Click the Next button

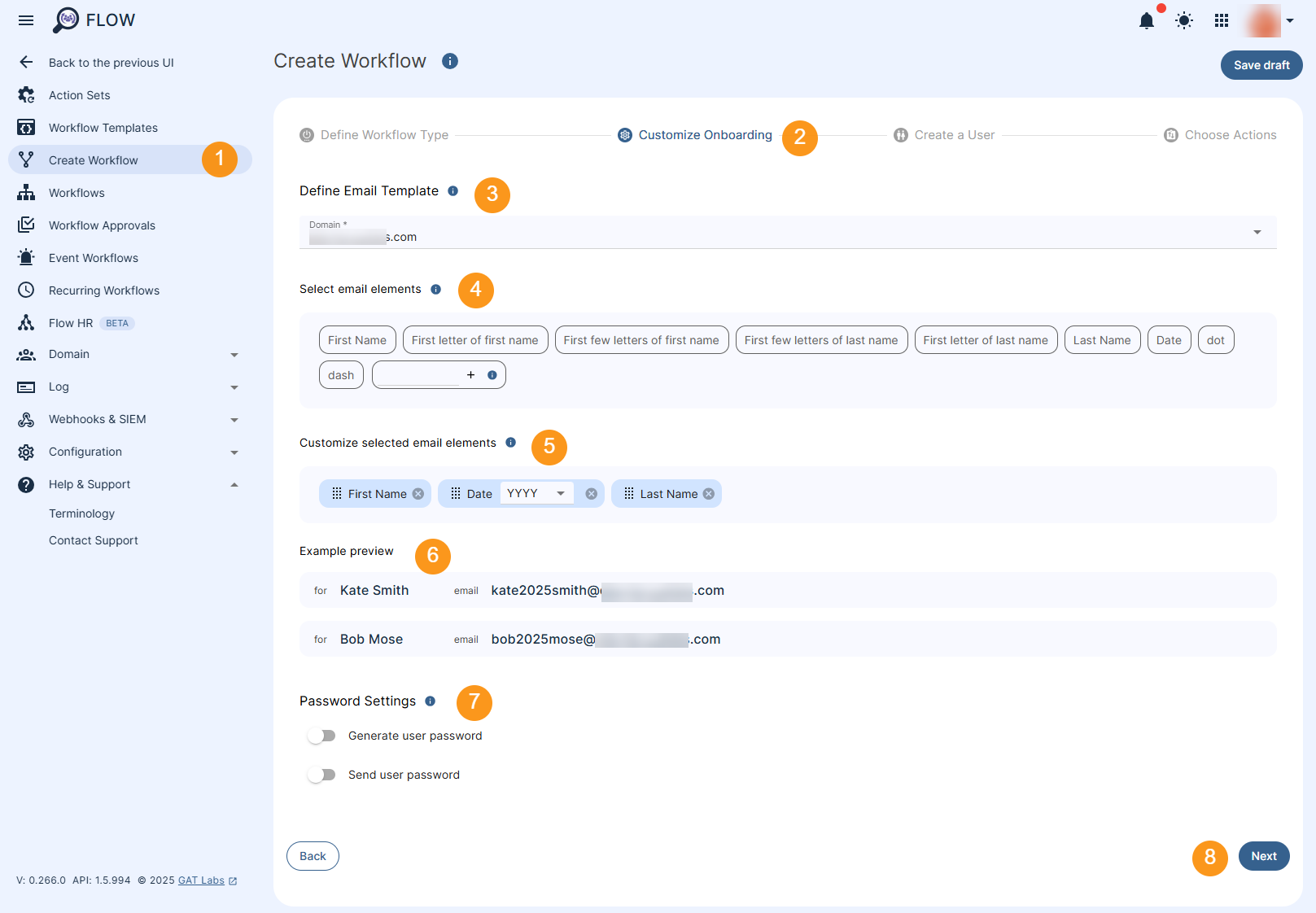click(x=1263, y=855)
